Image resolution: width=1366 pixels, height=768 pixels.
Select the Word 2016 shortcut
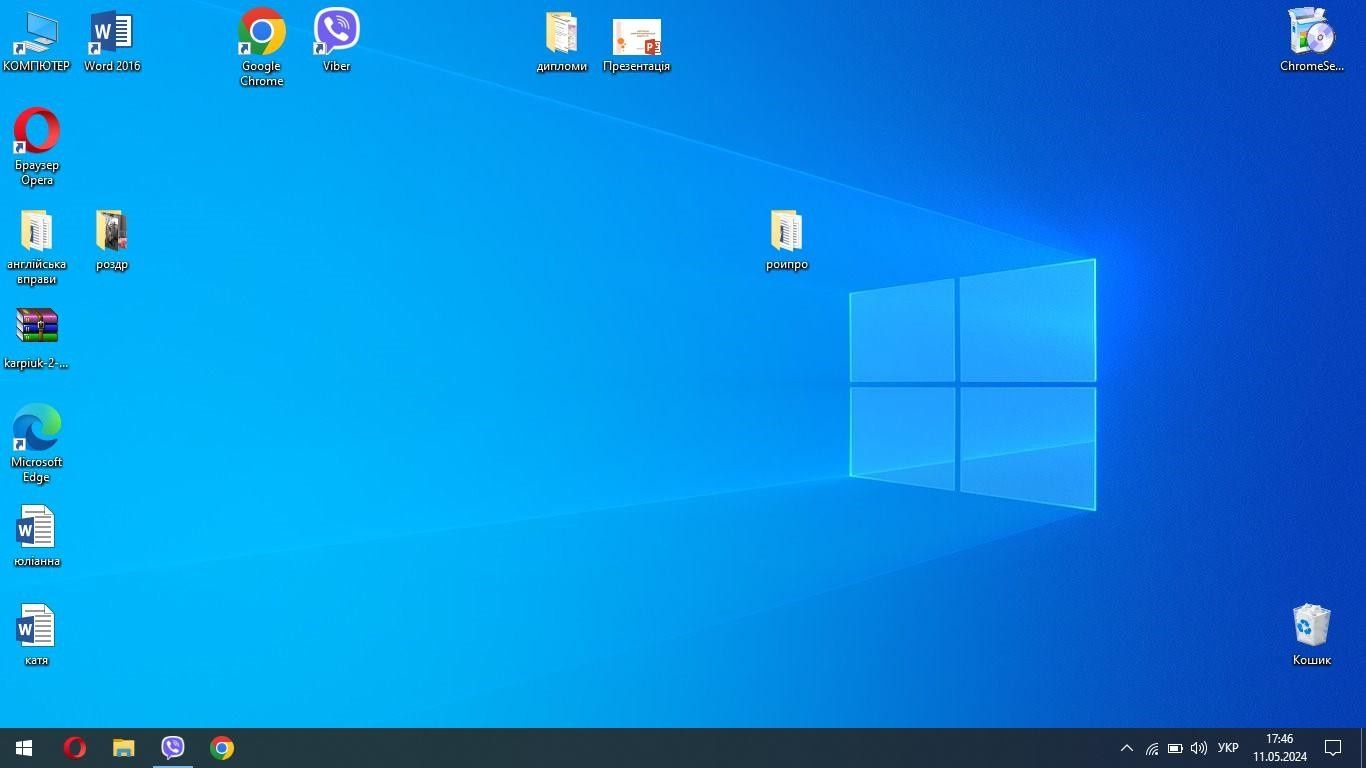coord(112,42)
